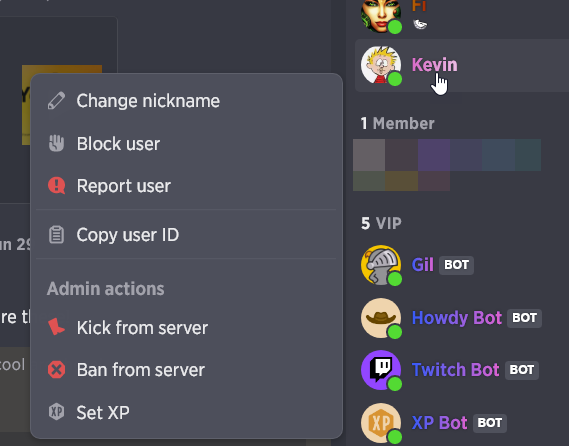Click the red boot Kick icon
The width and height of the screenshot is (569, 446).
(x=56, y=327)
